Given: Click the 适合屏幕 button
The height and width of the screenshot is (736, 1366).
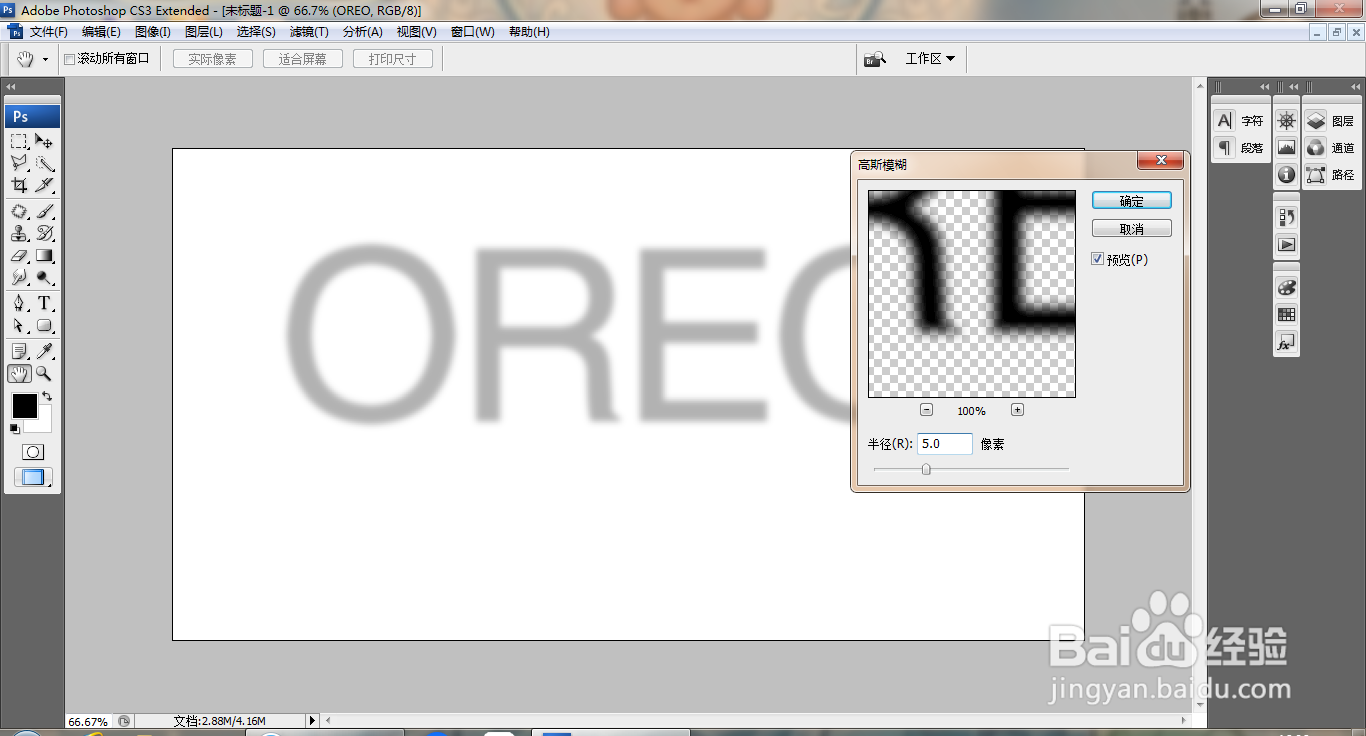Looking at the screenshot, I should (302, 59).
